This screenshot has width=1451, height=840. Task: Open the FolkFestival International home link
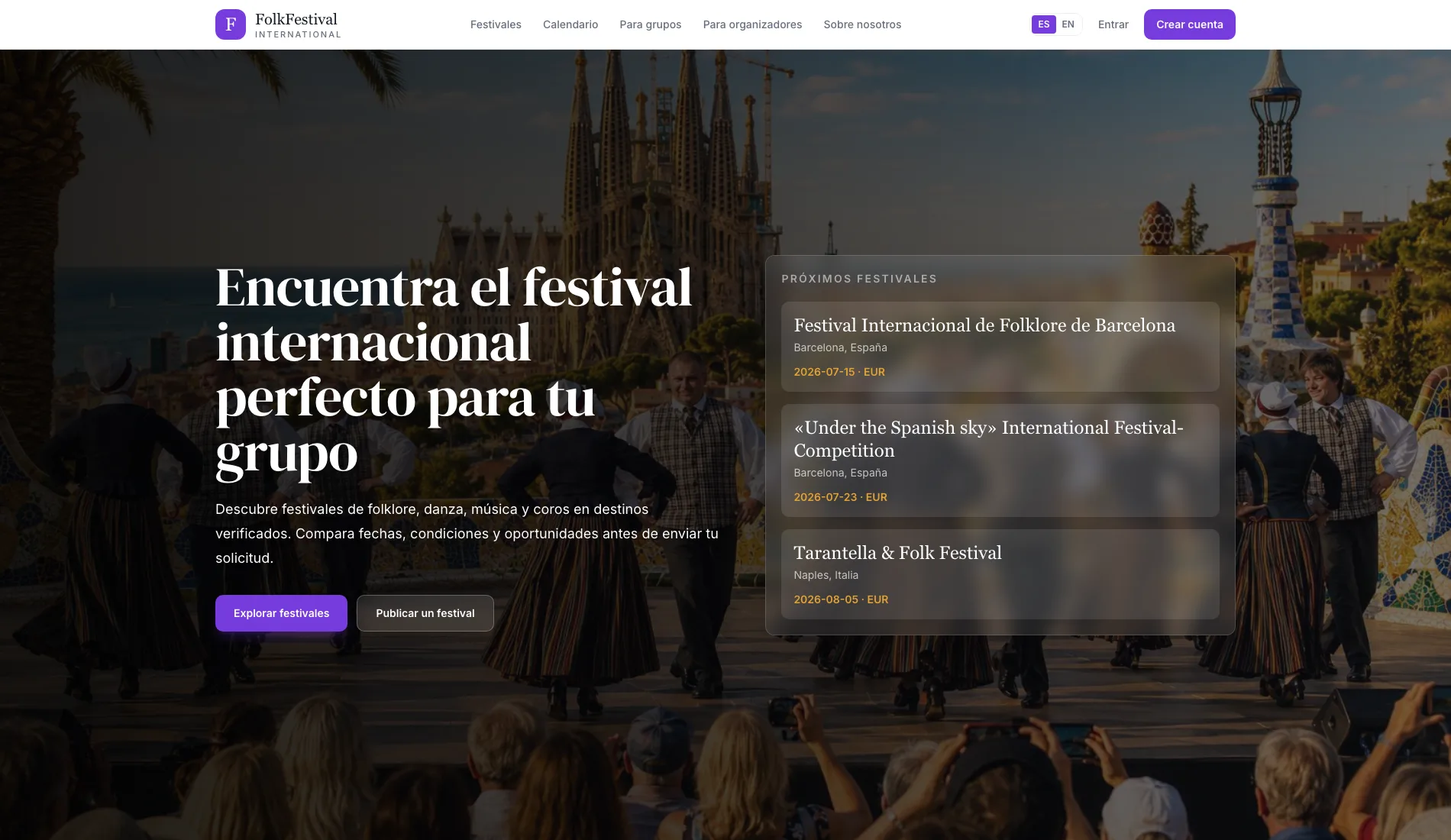(x=279, y=24)
